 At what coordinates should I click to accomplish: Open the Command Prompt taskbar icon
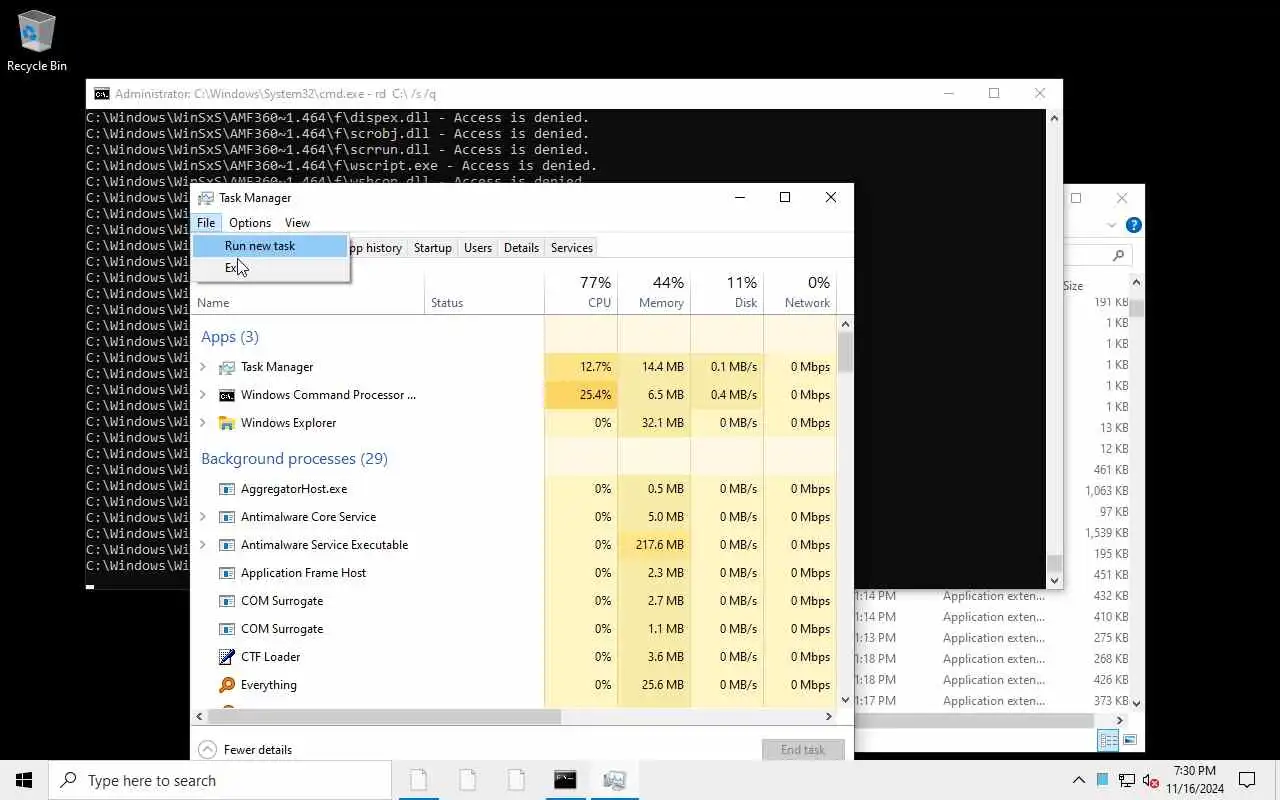pos(565,780)
